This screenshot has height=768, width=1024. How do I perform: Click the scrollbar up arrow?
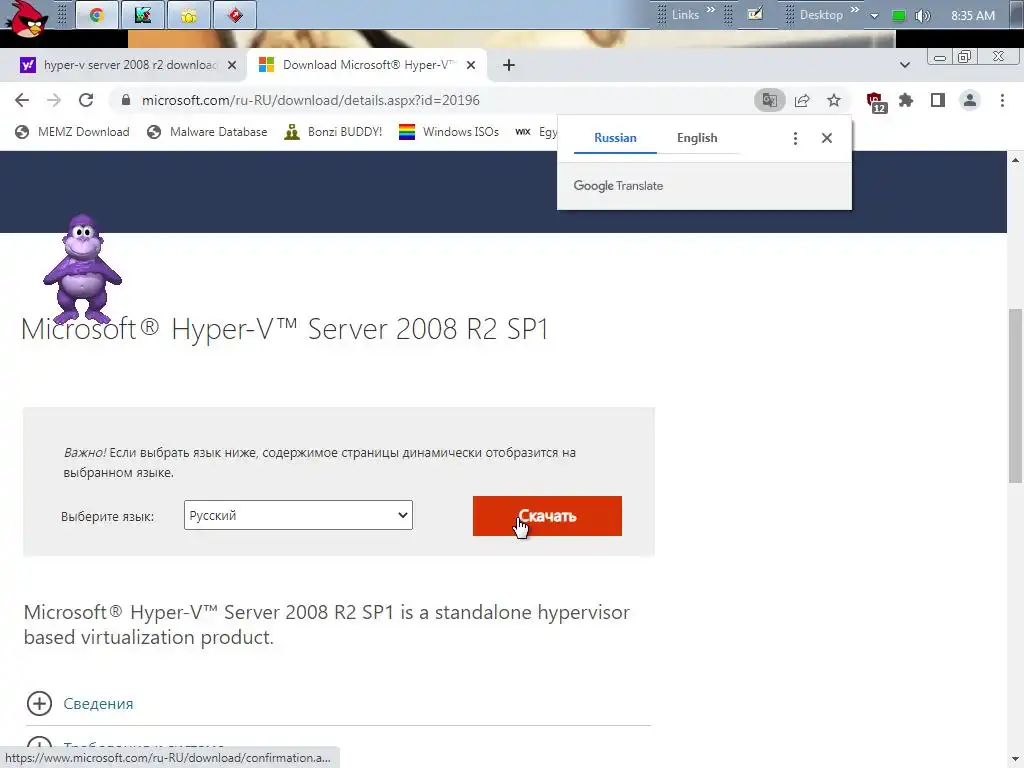1016,159
